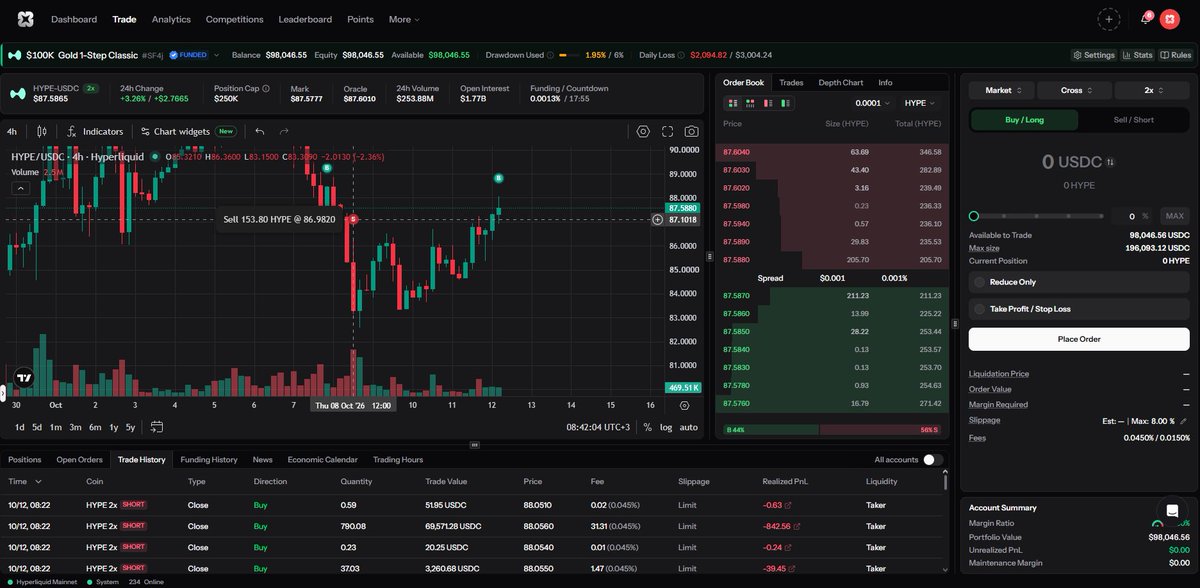The image size is (1200, 588).
Task: Enter fullscreen chart mode
Action: (x=667, y=131)
